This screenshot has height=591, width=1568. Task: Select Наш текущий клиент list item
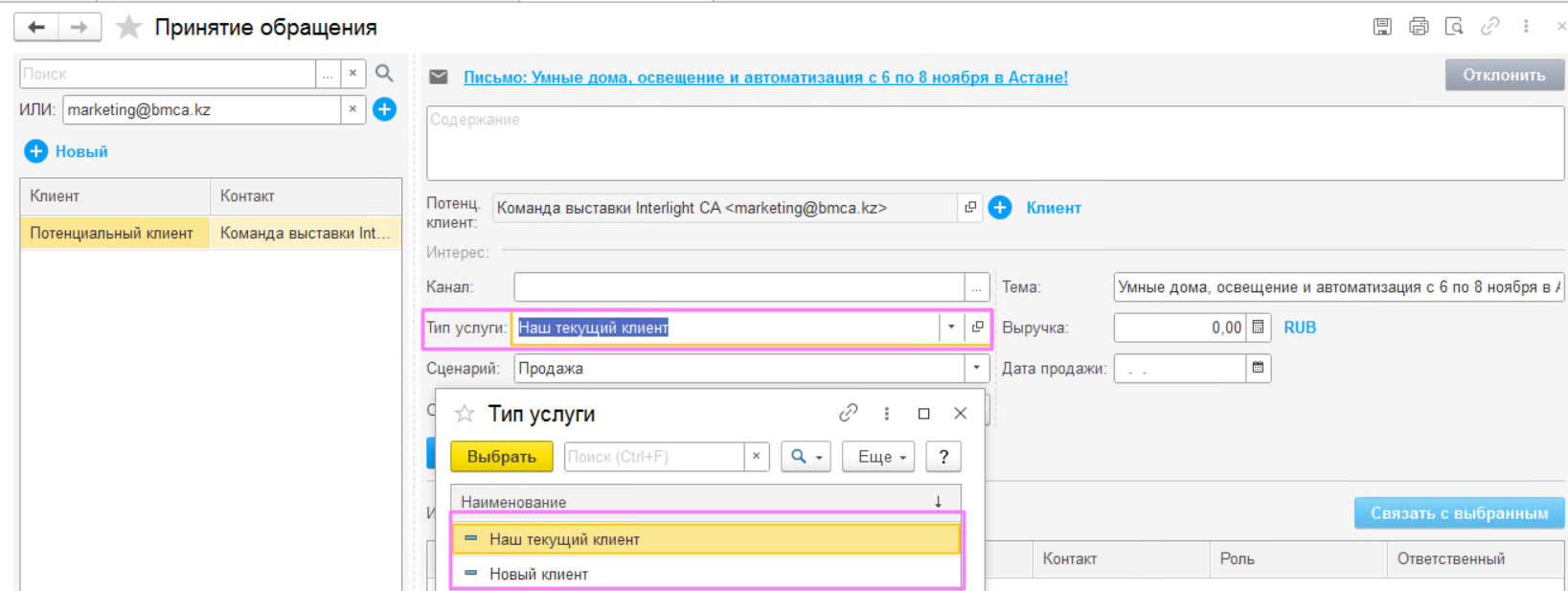point(564,539)
